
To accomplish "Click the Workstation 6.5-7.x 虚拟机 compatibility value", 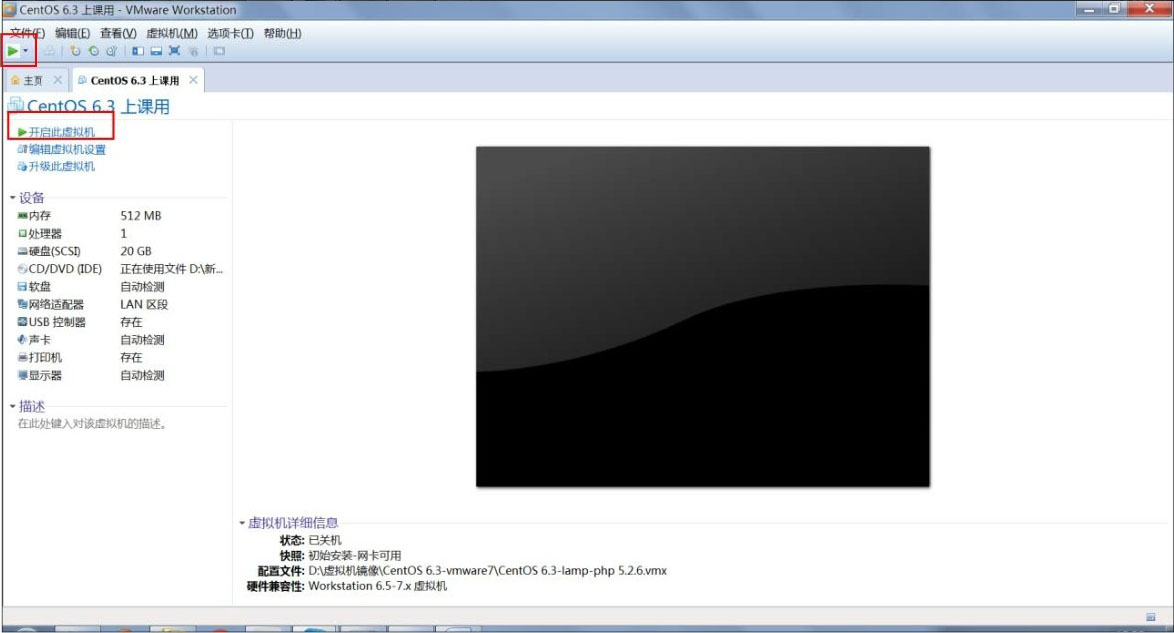I will pyautogui.click(x=377, y=586).
